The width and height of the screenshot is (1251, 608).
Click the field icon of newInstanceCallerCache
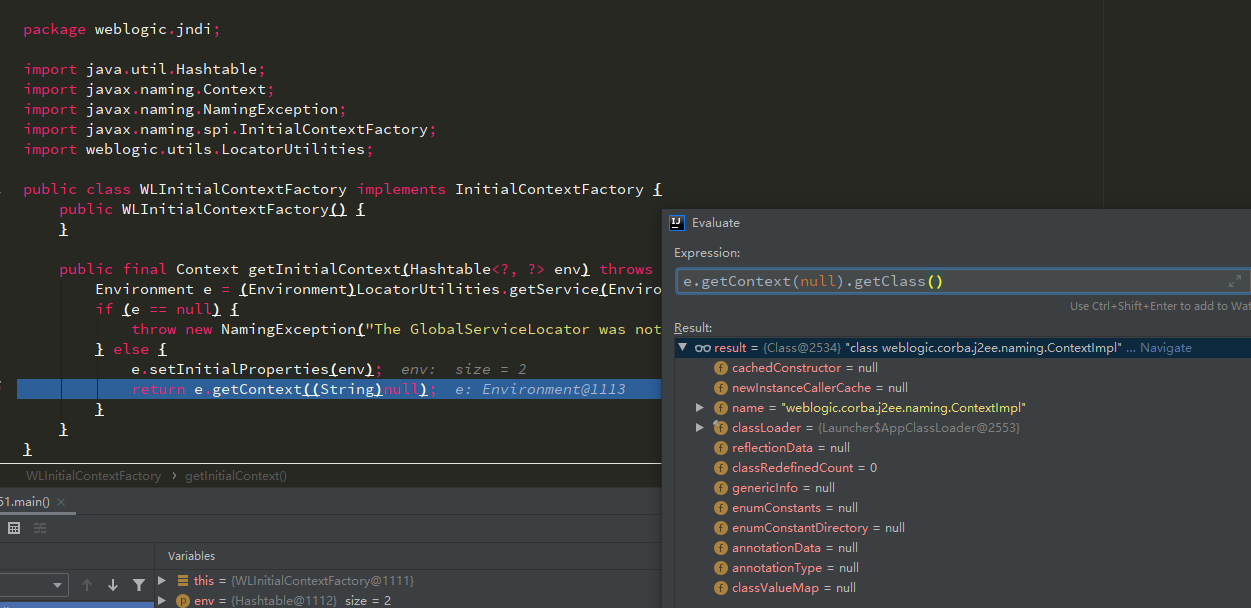pyautogui.click(x=721, y=388)
